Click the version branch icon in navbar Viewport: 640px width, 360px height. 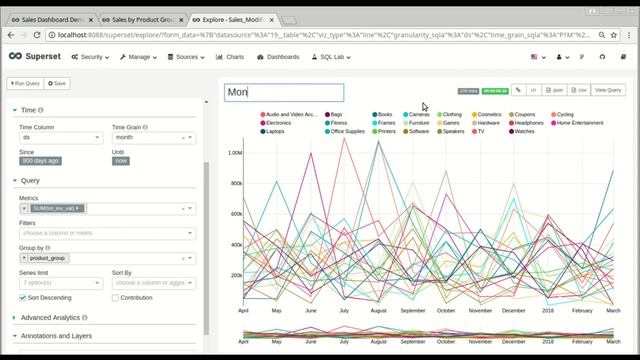coord(582,57)
